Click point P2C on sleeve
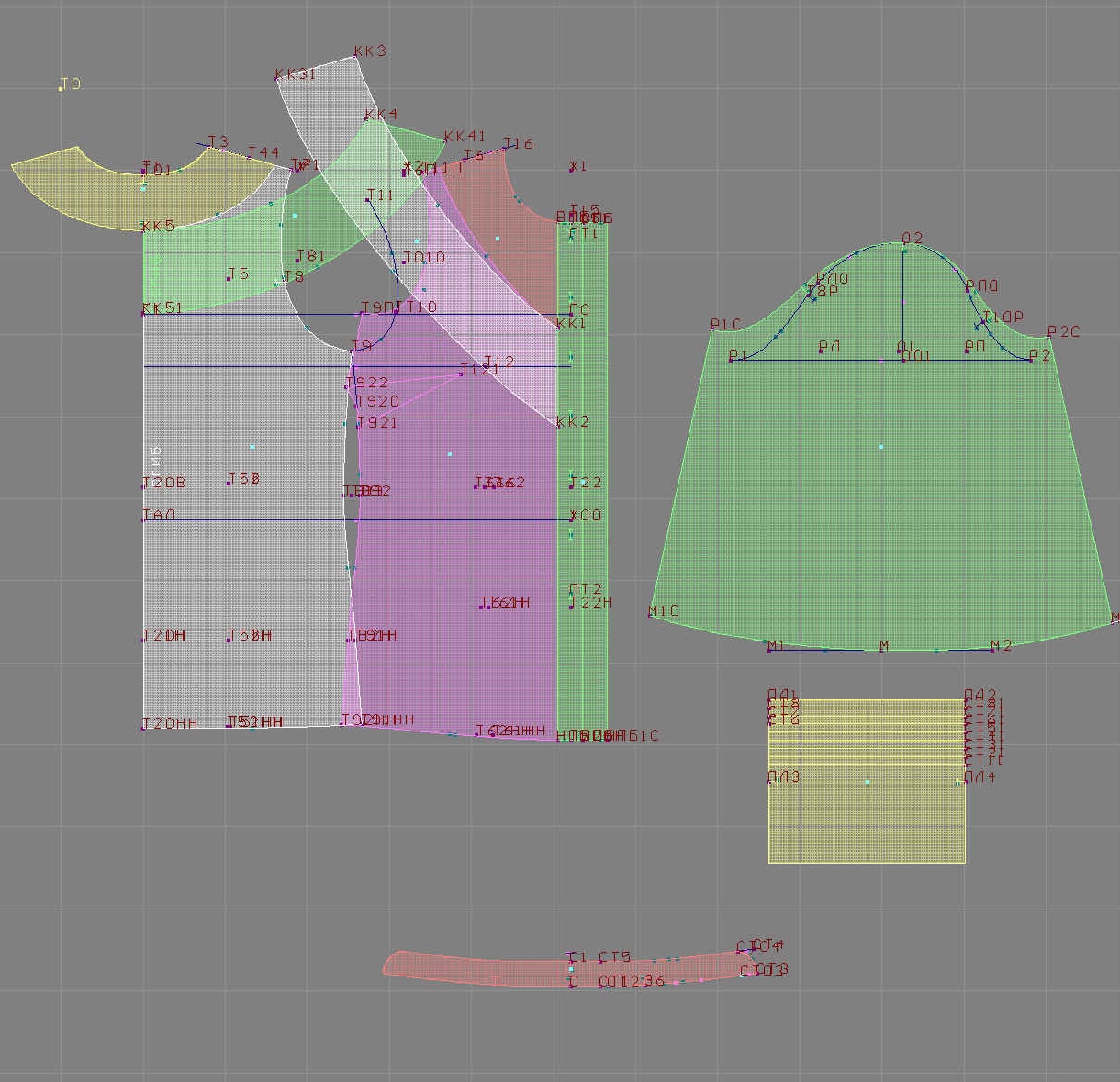The height and width of the screenshot is (1082, 1120). [1049, 337]
